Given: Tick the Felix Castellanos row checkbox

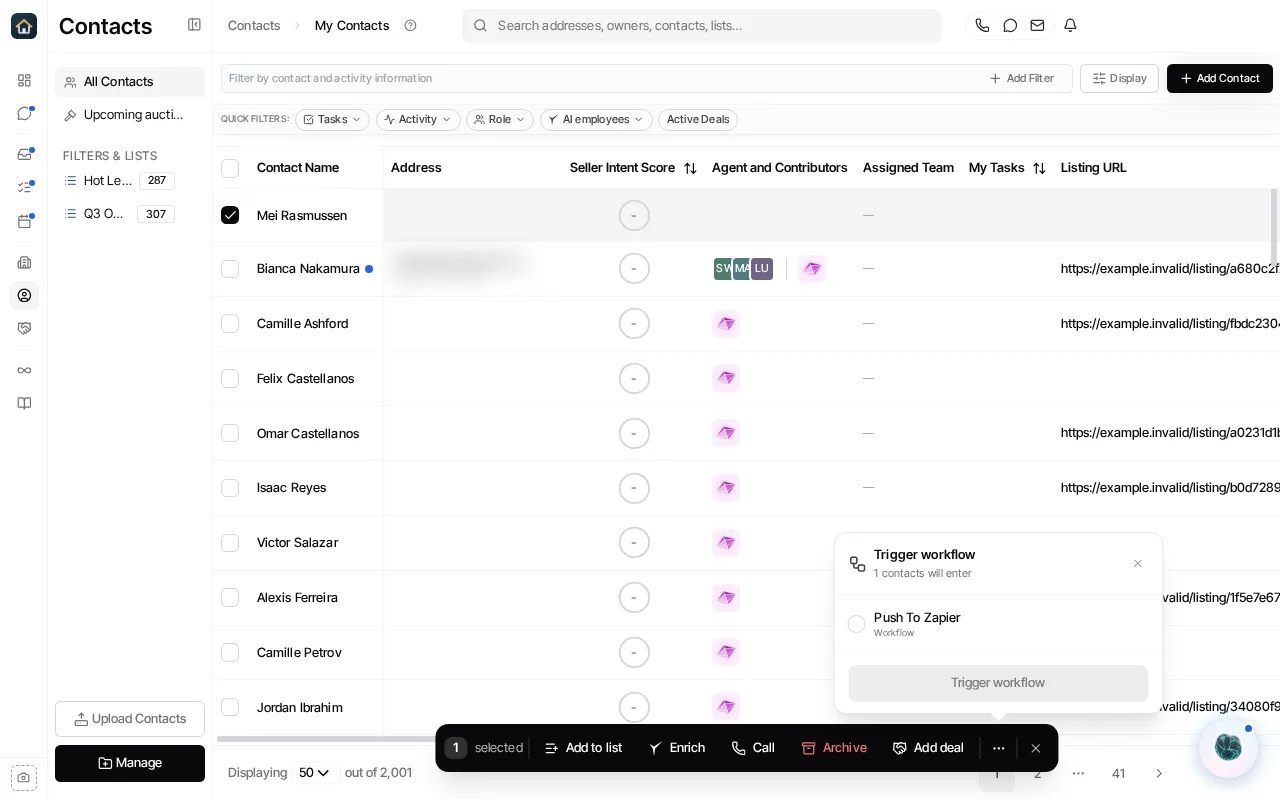Looking at the screenshot, I should click(x=230, y=378).
